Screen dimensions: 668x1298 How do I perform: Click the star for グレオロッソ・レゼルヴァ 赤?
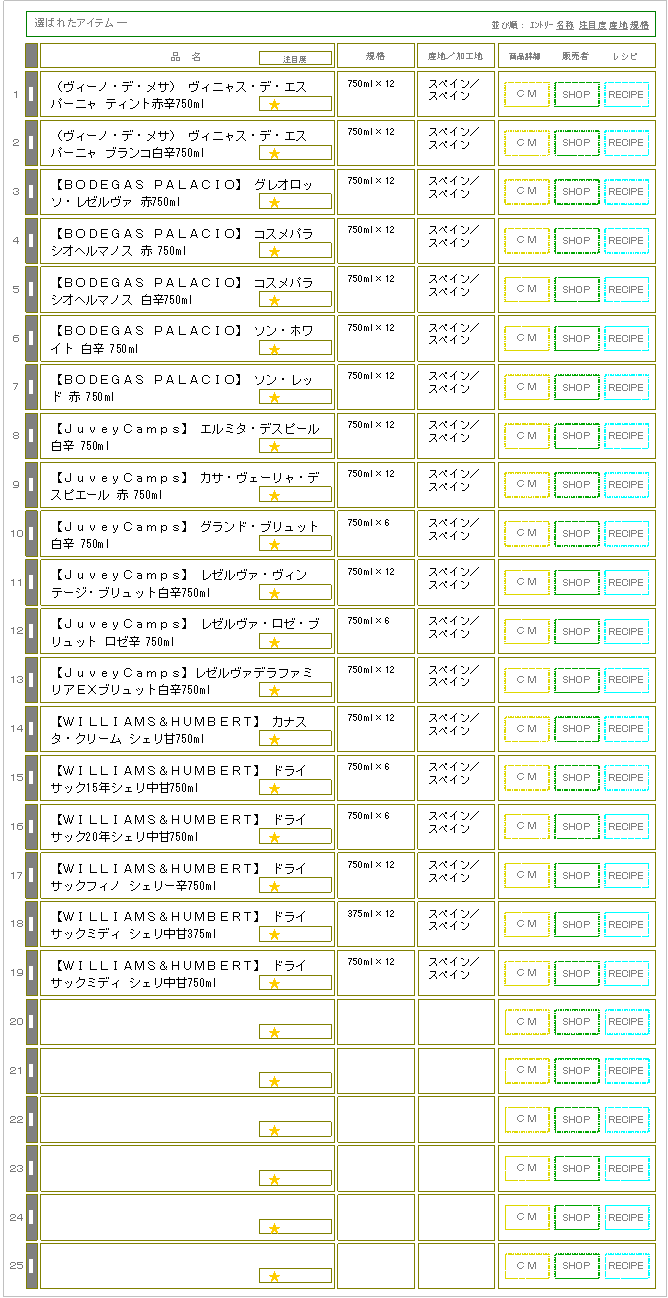tap(274, 202)
